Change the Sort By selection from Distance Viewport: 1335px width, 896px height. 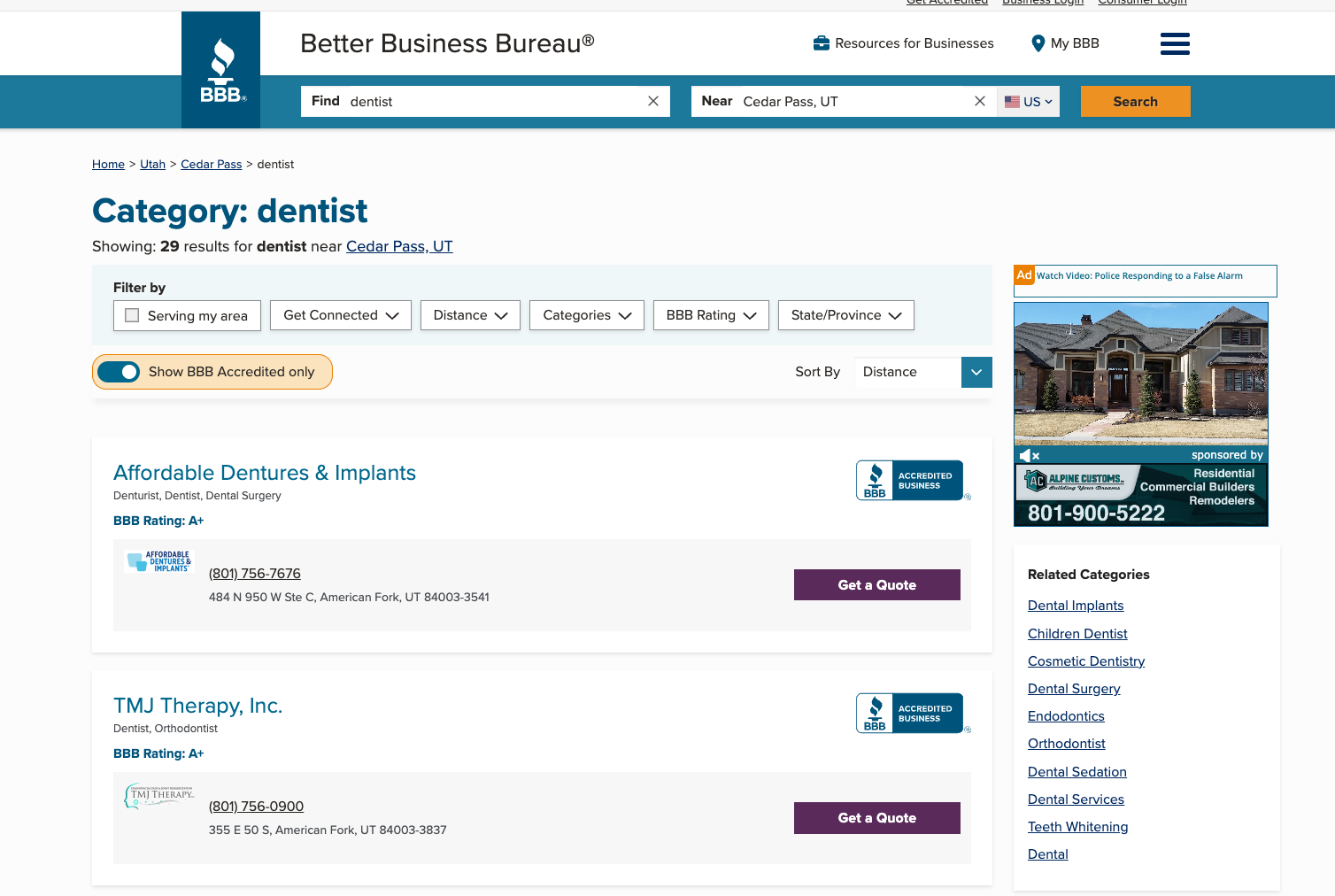(921, 372)
